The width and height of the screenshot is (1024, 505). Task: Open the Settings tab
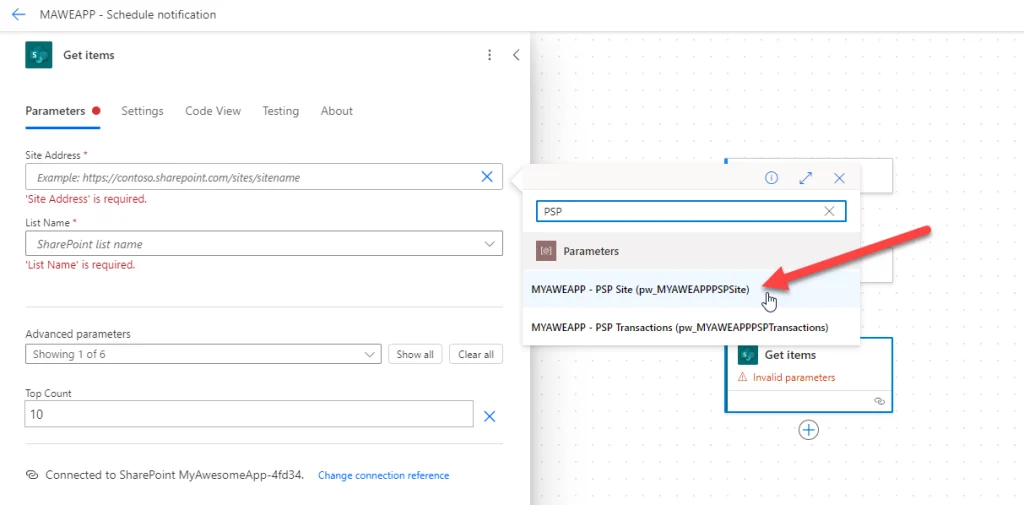click(142, 111)
